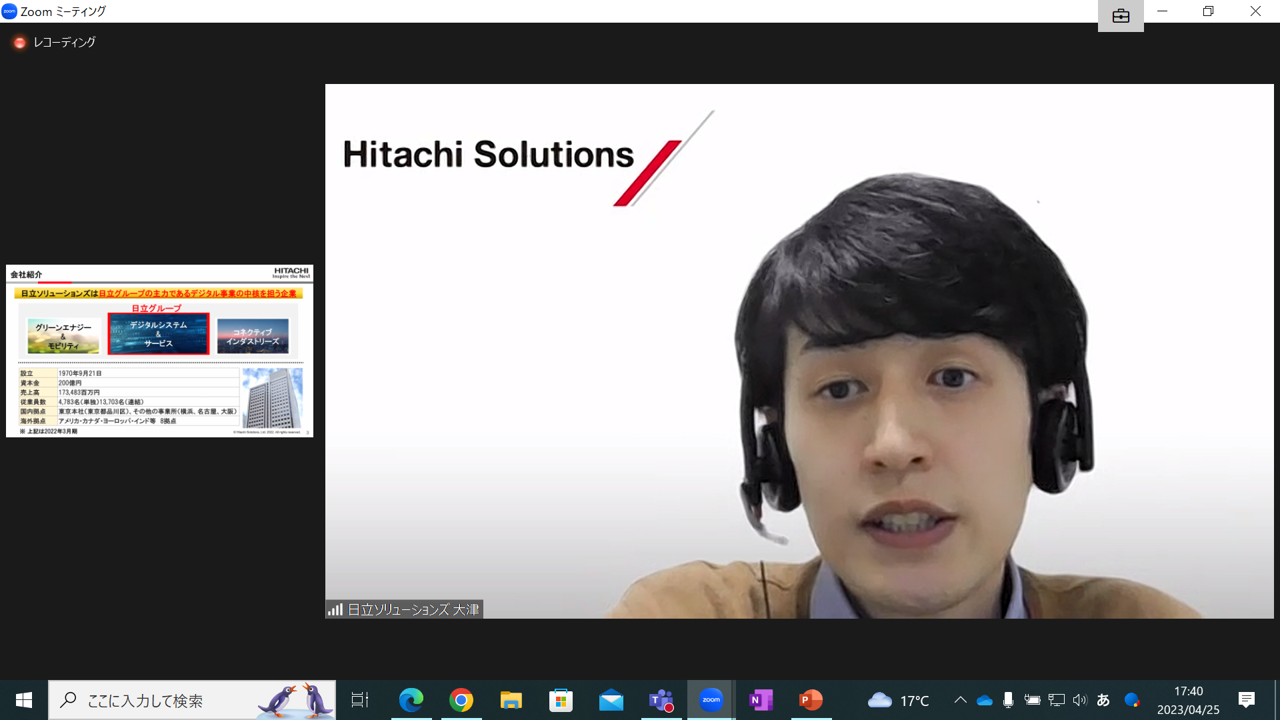Click the OneDrive cloud tray icon
This screenshot has width=1280, height=720.
coord(985,700)
